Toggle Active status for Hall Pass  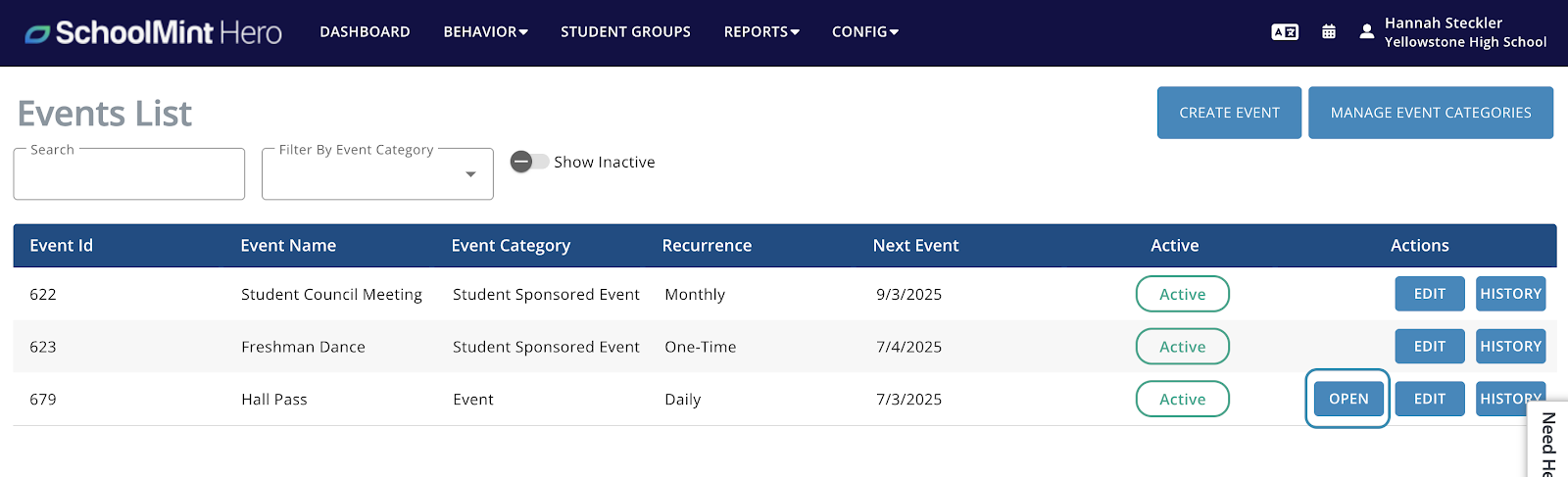1183,399
